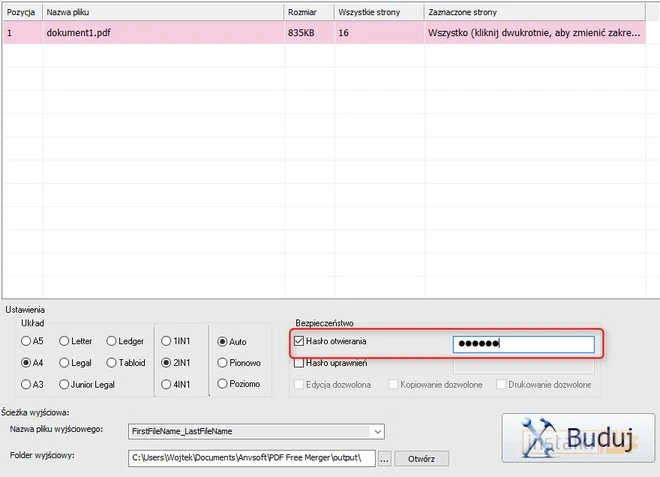
Task: Select the A3 paper size option
Action: 26,384
